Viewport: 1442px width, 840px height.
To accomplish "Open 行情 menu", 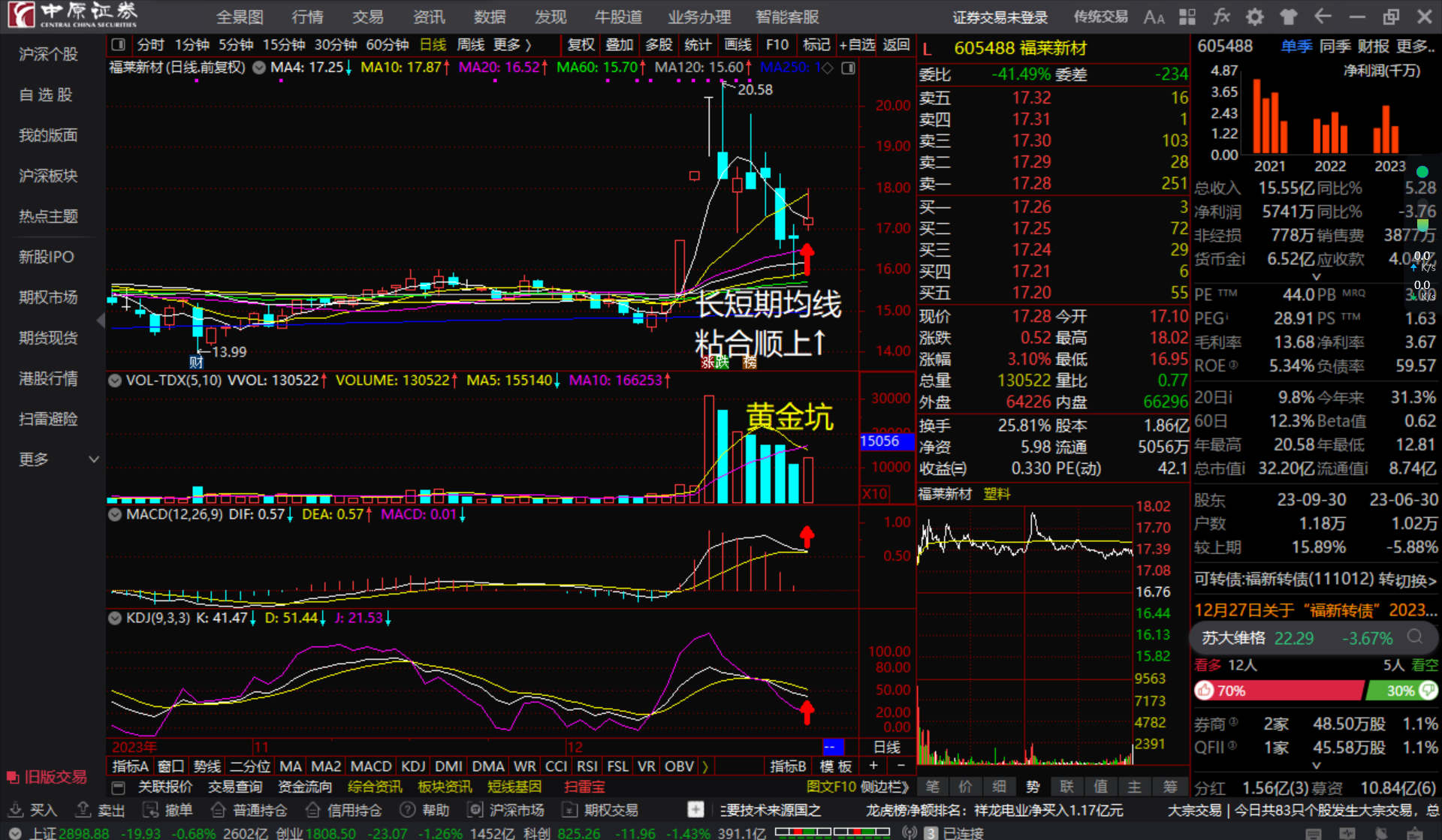I will 307,17.
